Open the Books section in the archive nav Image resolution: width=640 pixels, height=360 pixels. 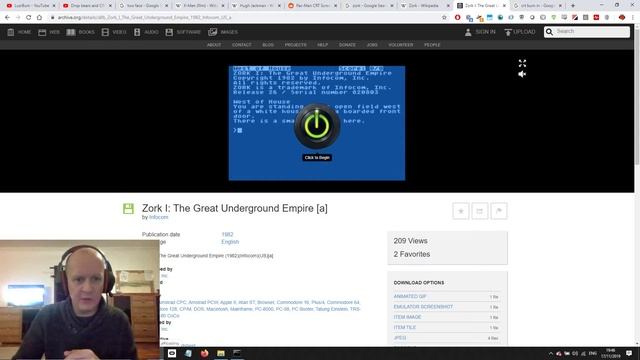(x=80, y=32)
